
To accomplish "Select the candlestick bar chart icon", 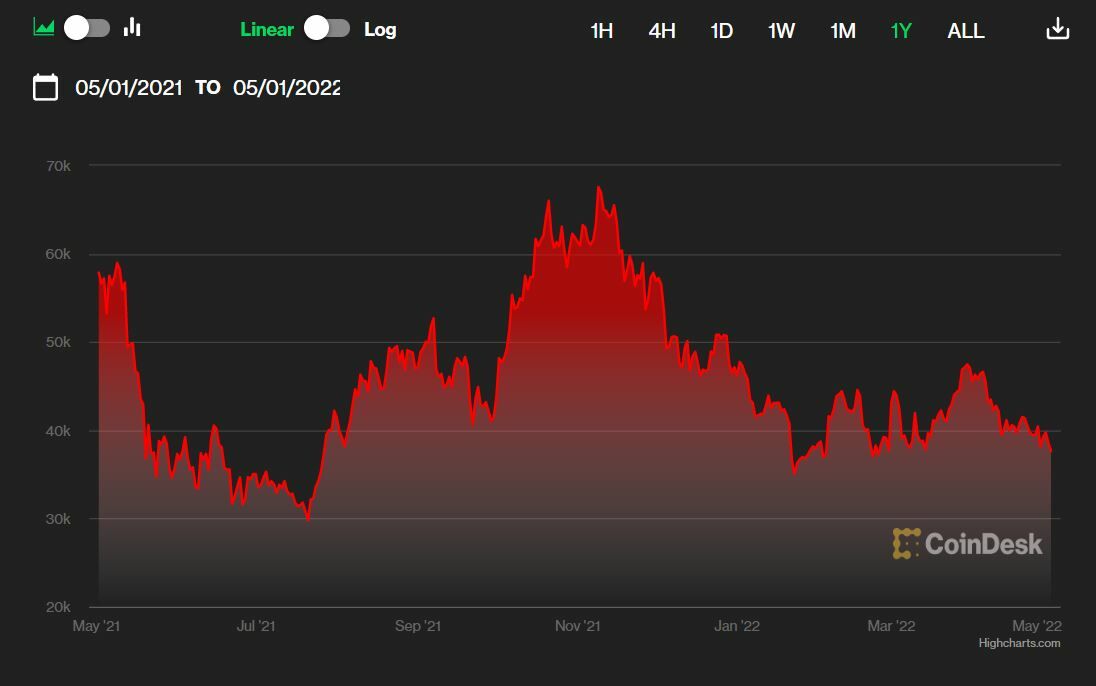I will tap(132, 28).
